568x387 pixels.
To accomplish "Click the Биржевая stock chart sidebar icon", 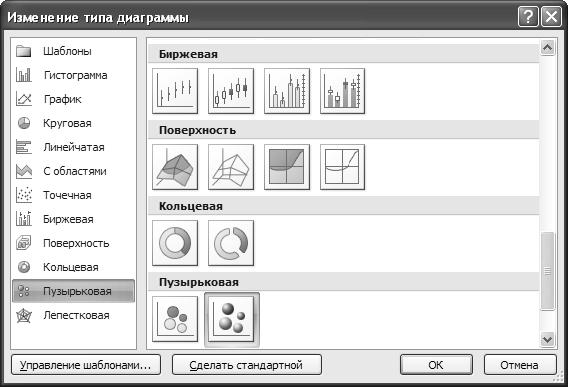I will (24, 219).
